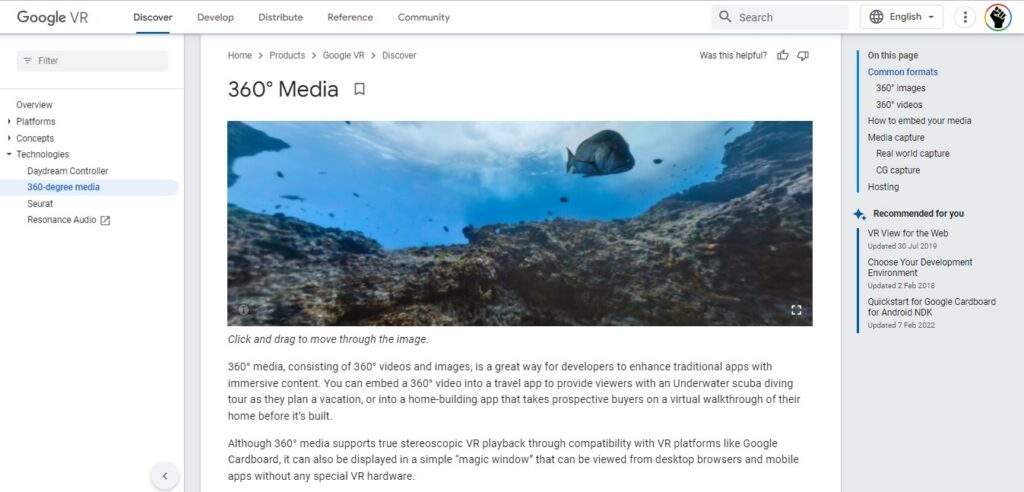This screenshot has width=1024, height=492.
Task: Open the user profile avatar
Action: tap(998, 17)
